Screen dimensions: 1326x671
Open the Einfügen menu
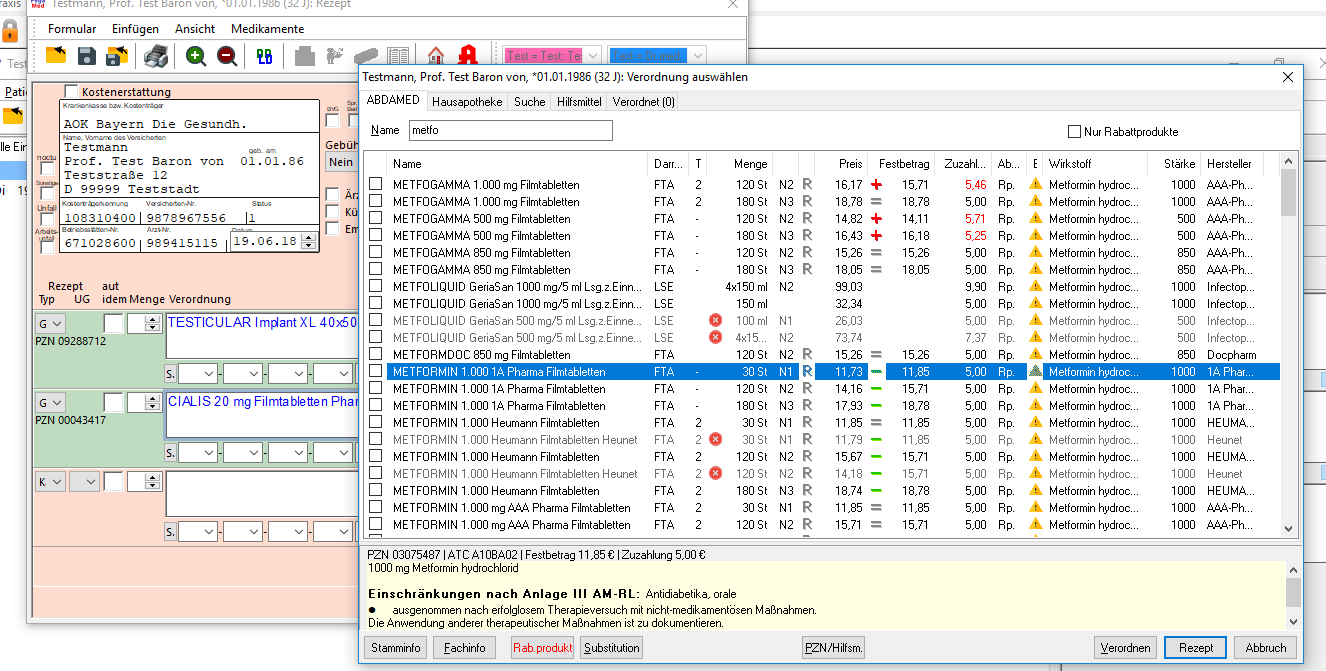point(135,29)
